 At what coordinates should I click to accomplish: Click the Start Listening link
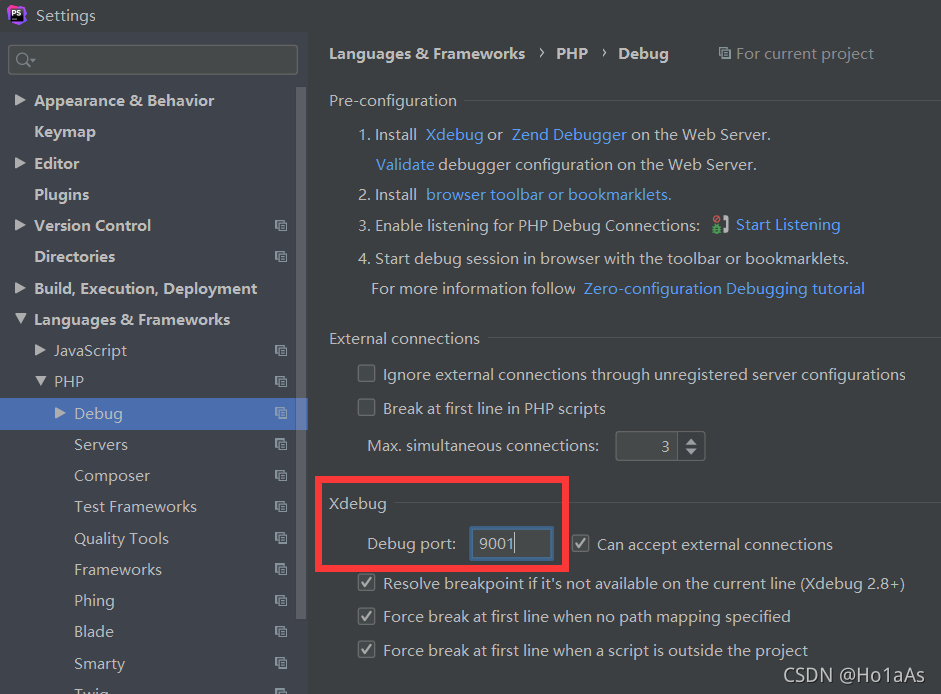[788, 225]
